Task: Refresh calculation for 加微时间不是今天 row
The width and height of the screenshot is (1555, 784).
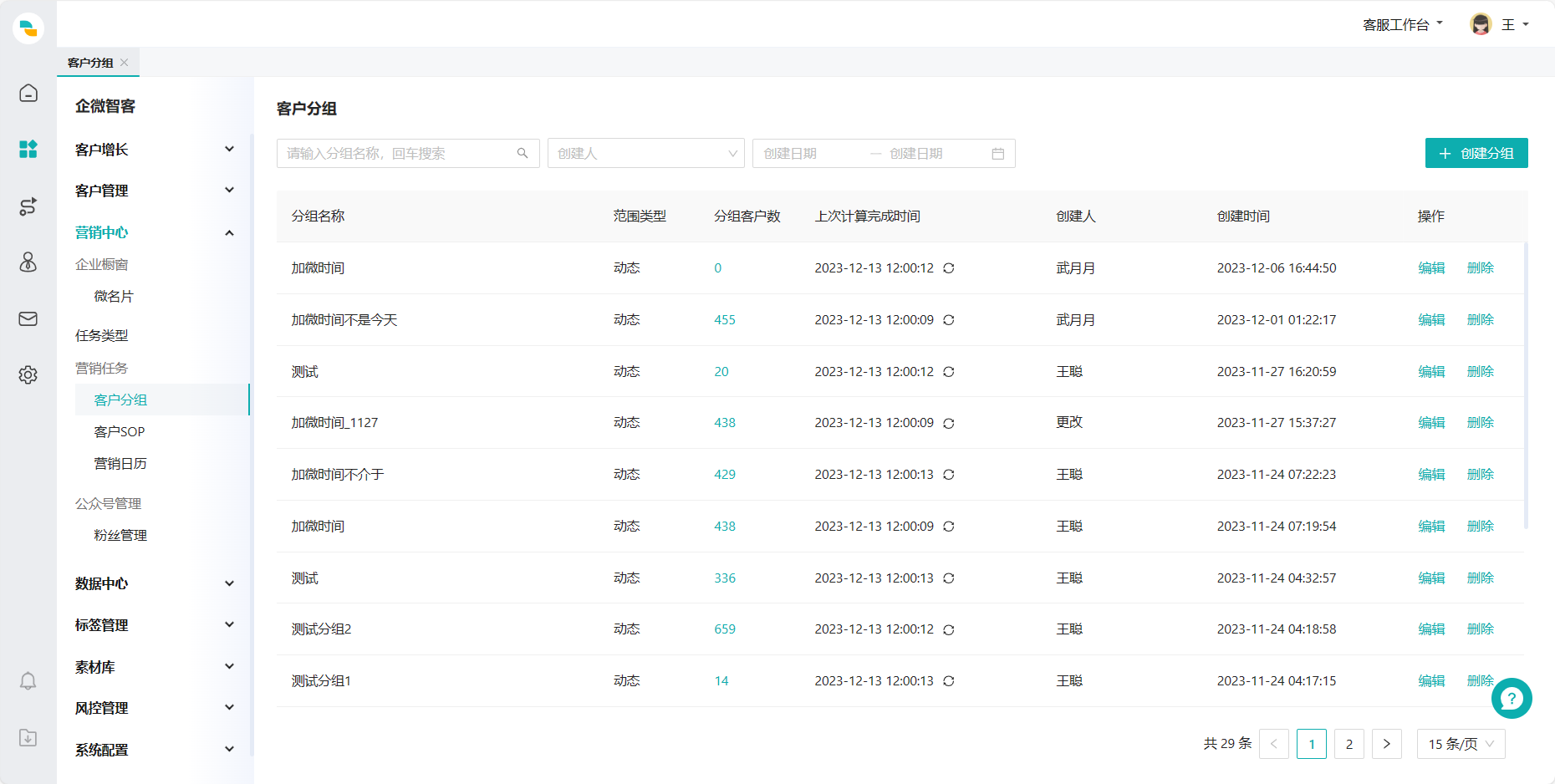Action: pos(949,320)
